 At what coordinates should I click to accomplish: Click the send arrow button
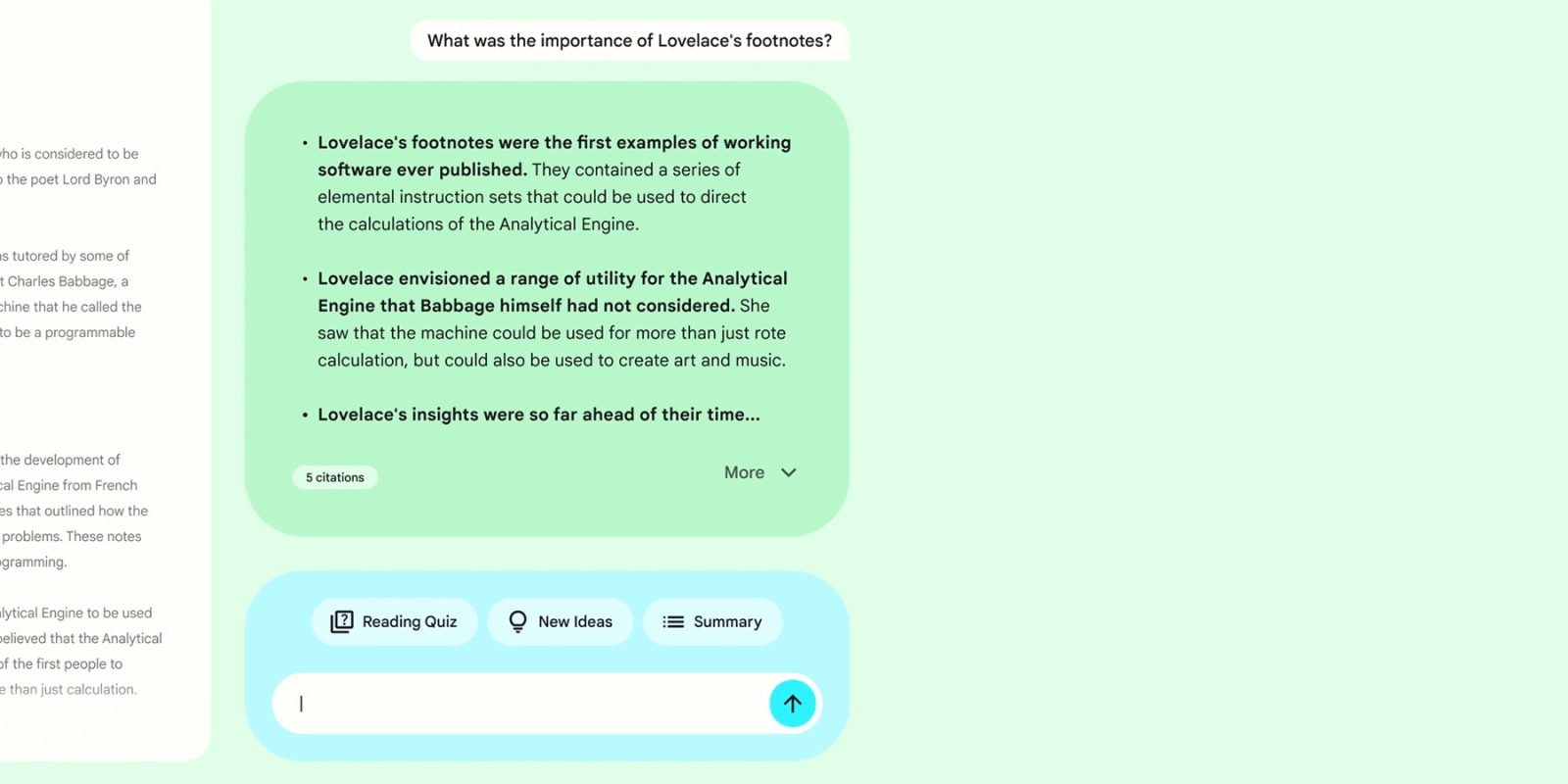coord(792,704)
